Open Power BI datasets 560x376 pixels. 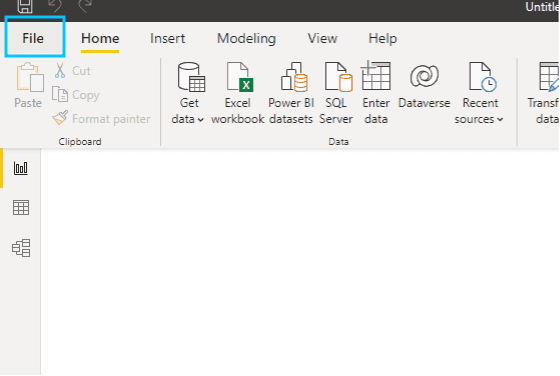point(291,93)
